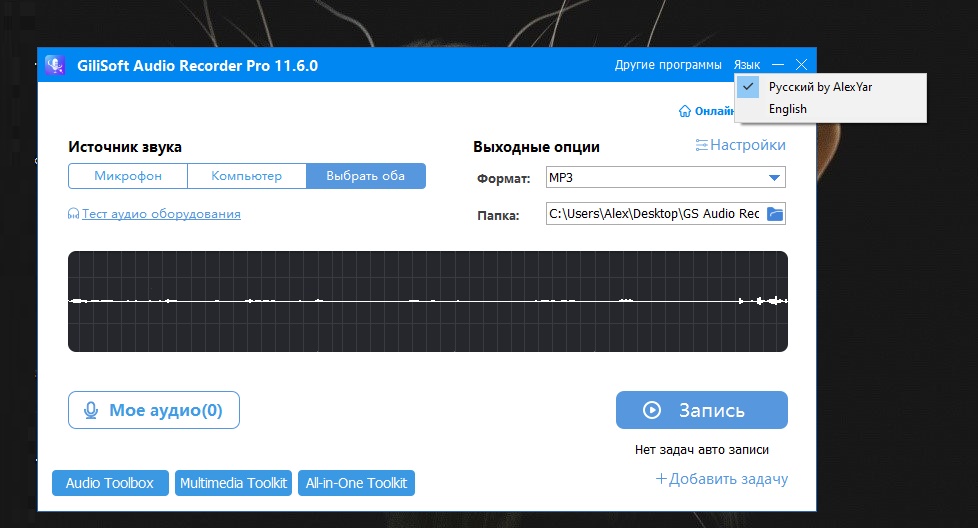Open the All-in-One Toolkit button

[356, 483]
